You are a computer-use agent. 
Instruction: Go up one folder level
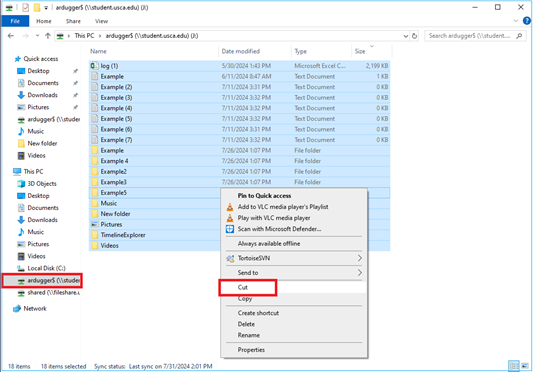48,36
